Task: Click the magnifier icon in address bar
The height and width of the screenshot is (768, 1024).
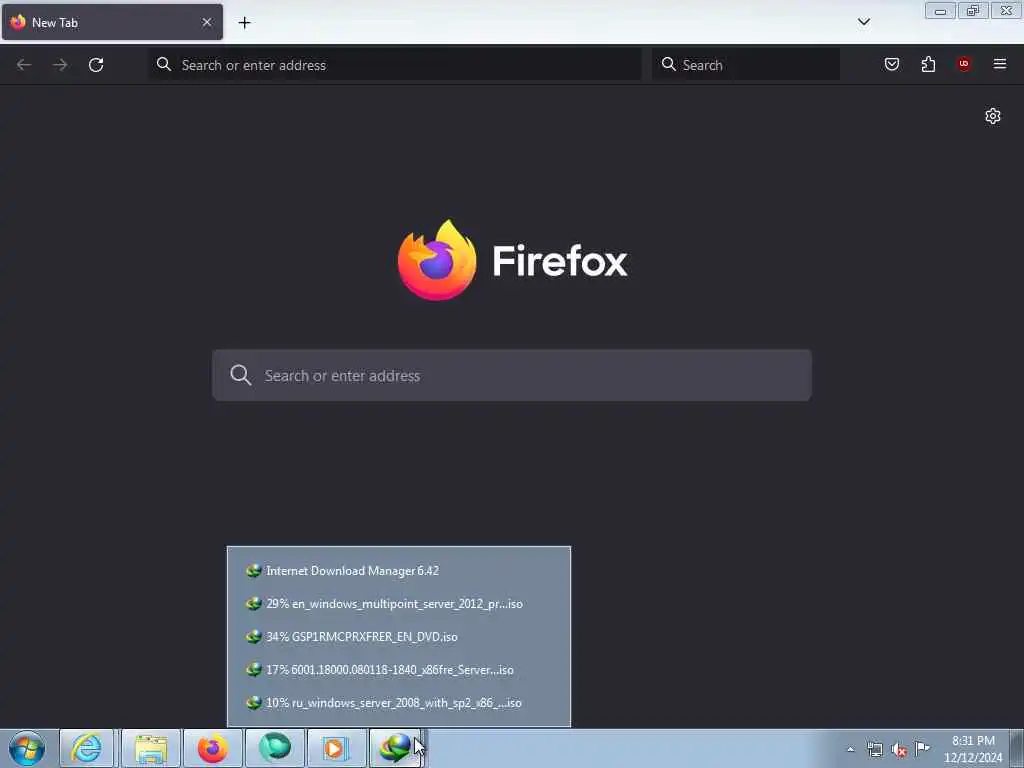Action: pos(164,64)
